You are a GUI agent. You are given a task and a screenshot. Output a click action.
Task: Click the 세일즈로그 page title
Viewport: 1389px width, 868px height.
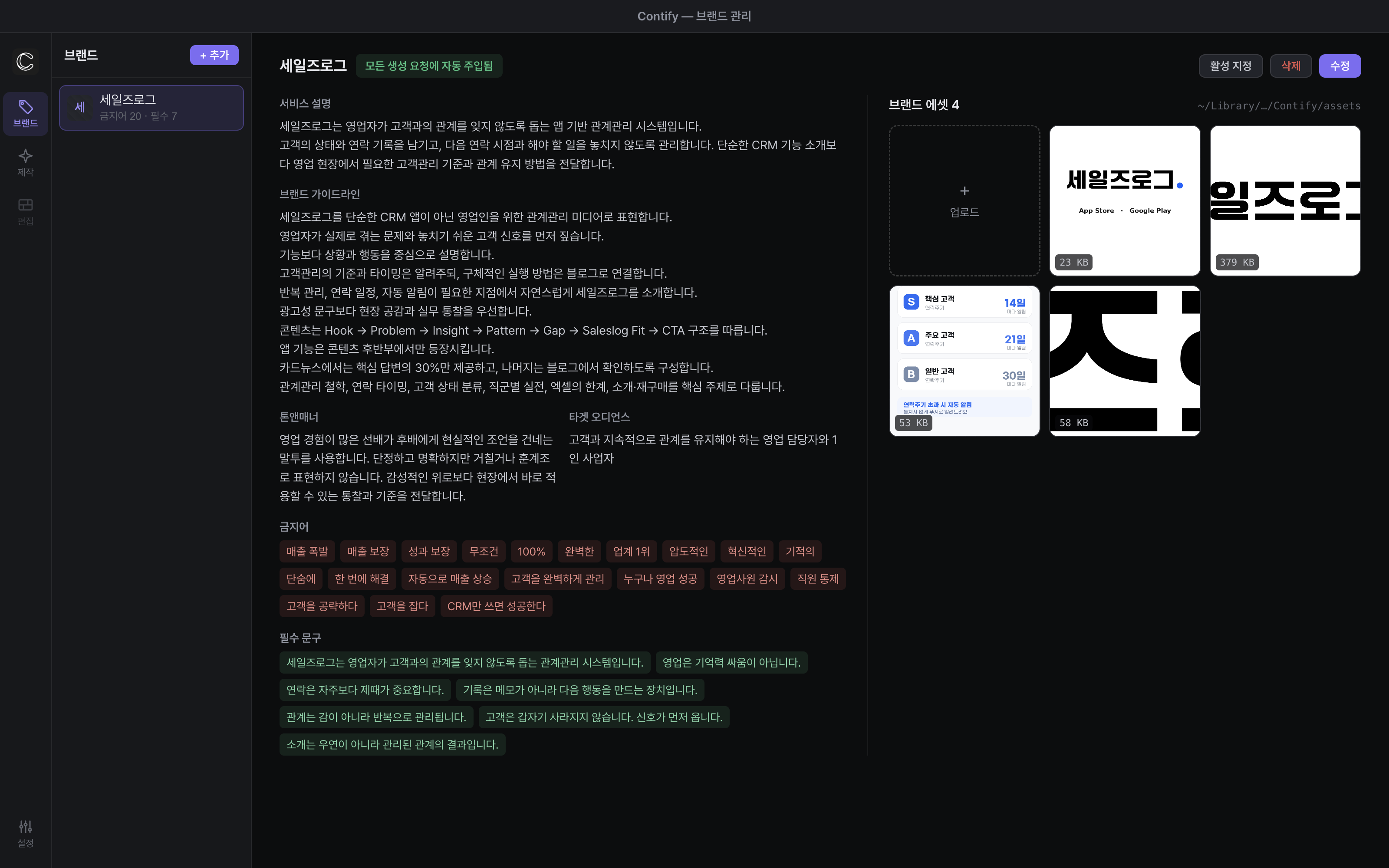[313, 66]
